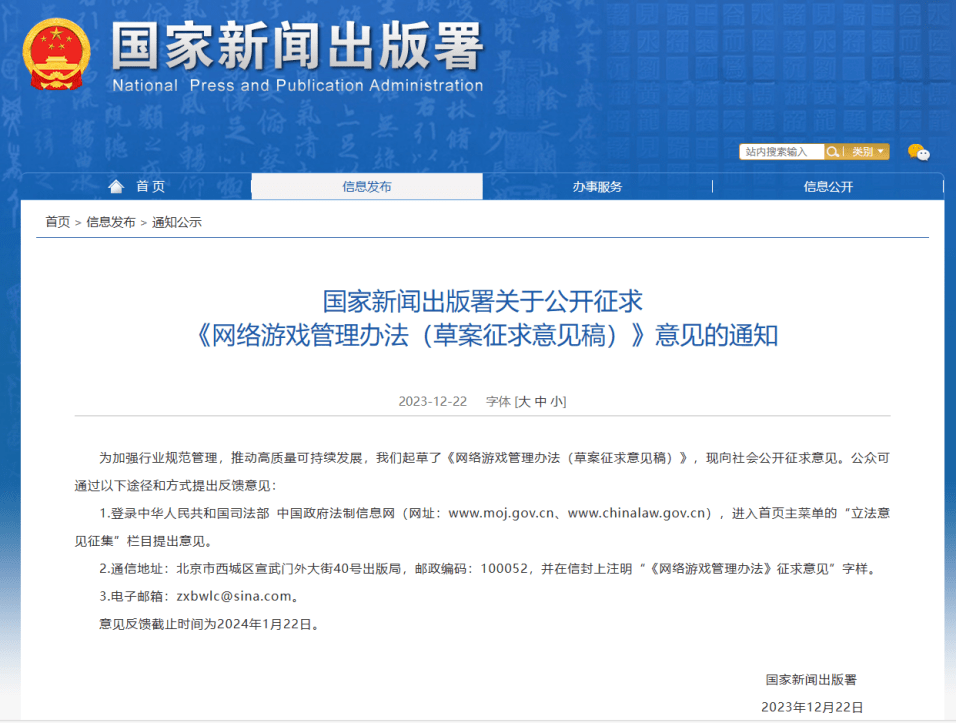Click 通知公示 in the breadcrumb trail
This screenshot has width=956, height=723.
tap(177, 222)
